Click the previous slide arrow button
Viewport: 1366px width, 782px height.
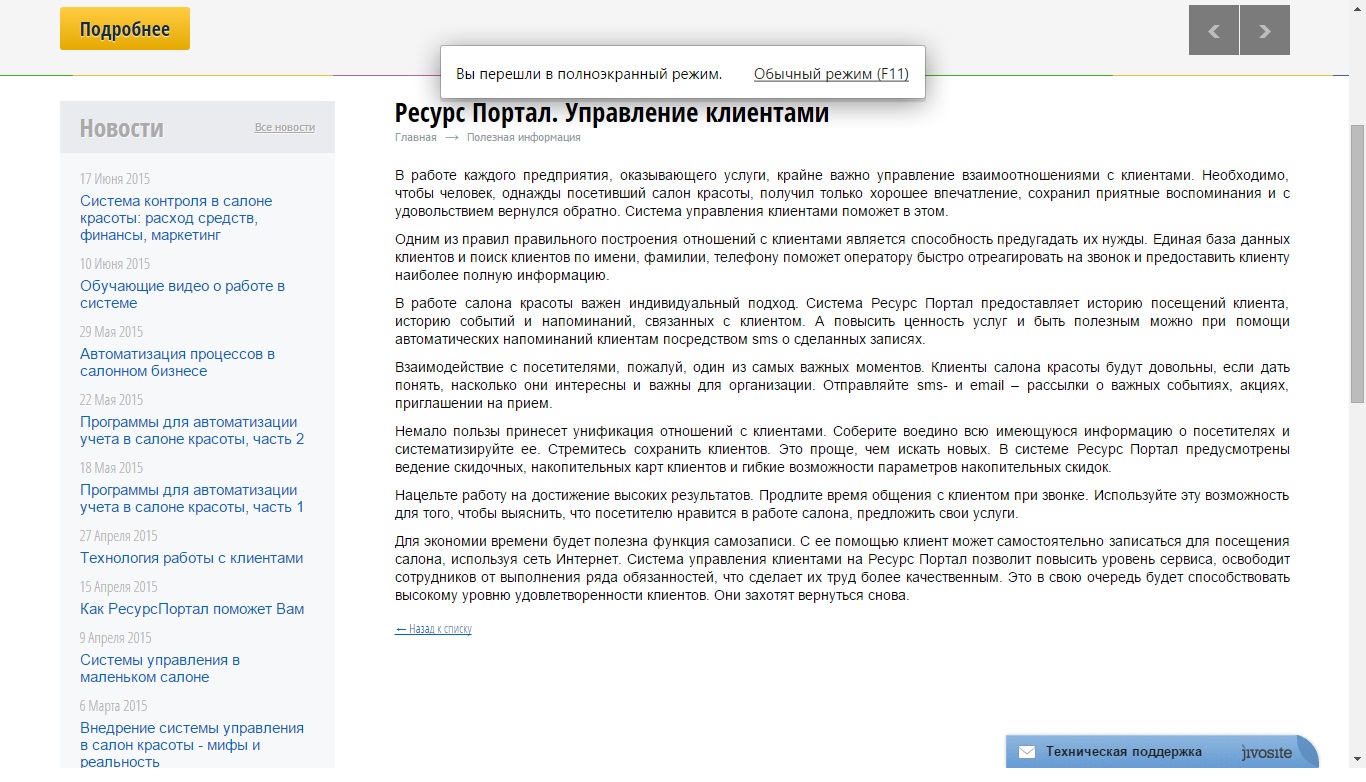[x=1214, y=30]
